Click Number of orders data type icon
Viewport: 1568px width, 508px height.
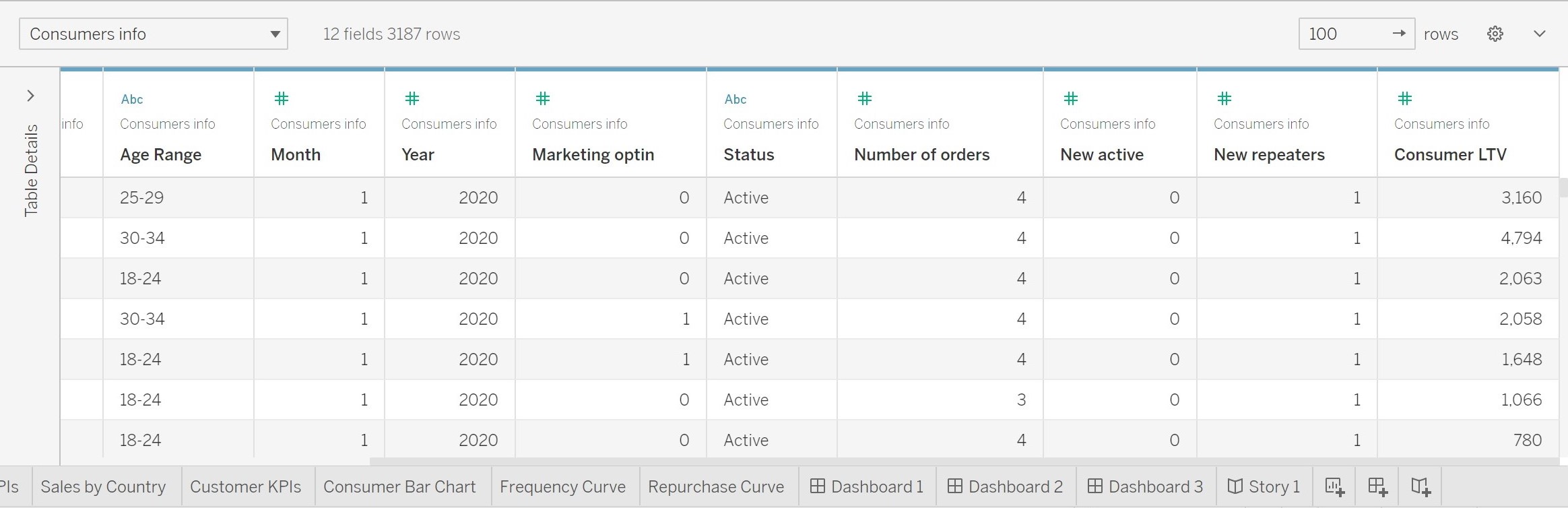click(x=865, y=99)
